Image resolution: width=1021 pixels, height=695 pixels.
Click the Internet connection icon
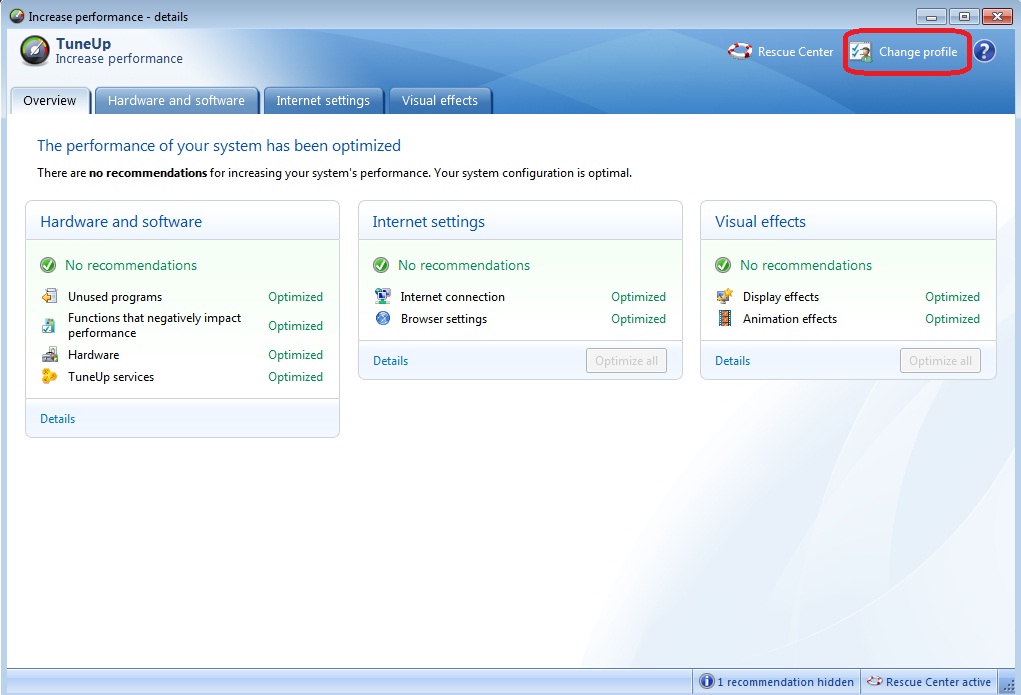[383, 296]
